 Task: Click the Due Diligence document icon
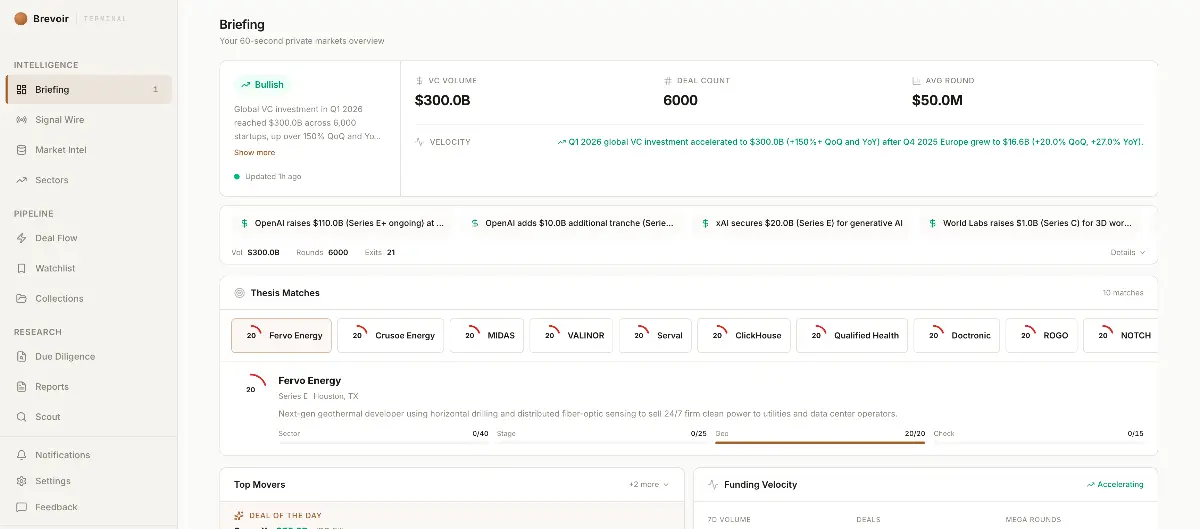pos(22,356)
